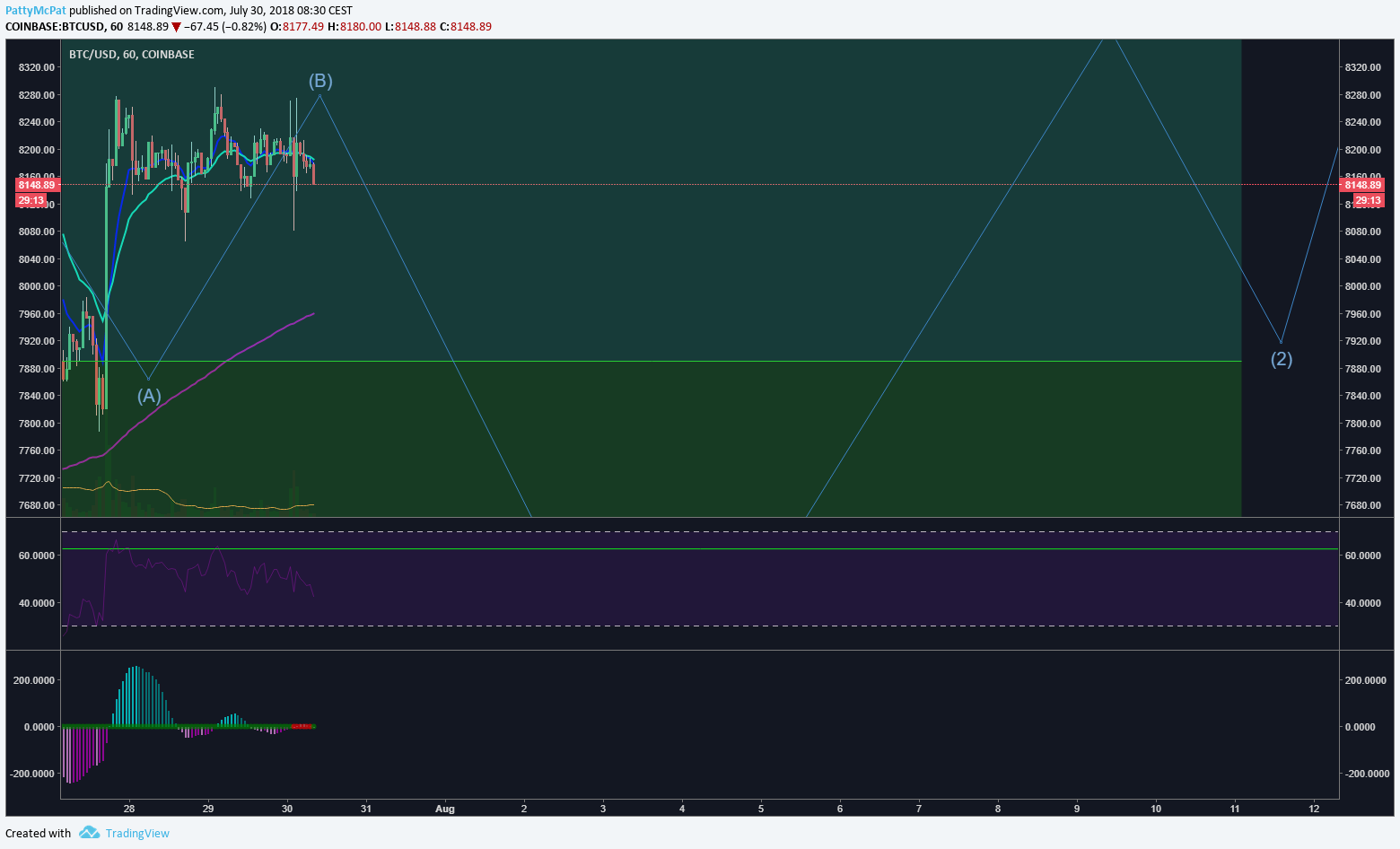Screen dimensions: 1400x849
Task: Click the C:8148.89 close value in header
Action: [466, 27]
